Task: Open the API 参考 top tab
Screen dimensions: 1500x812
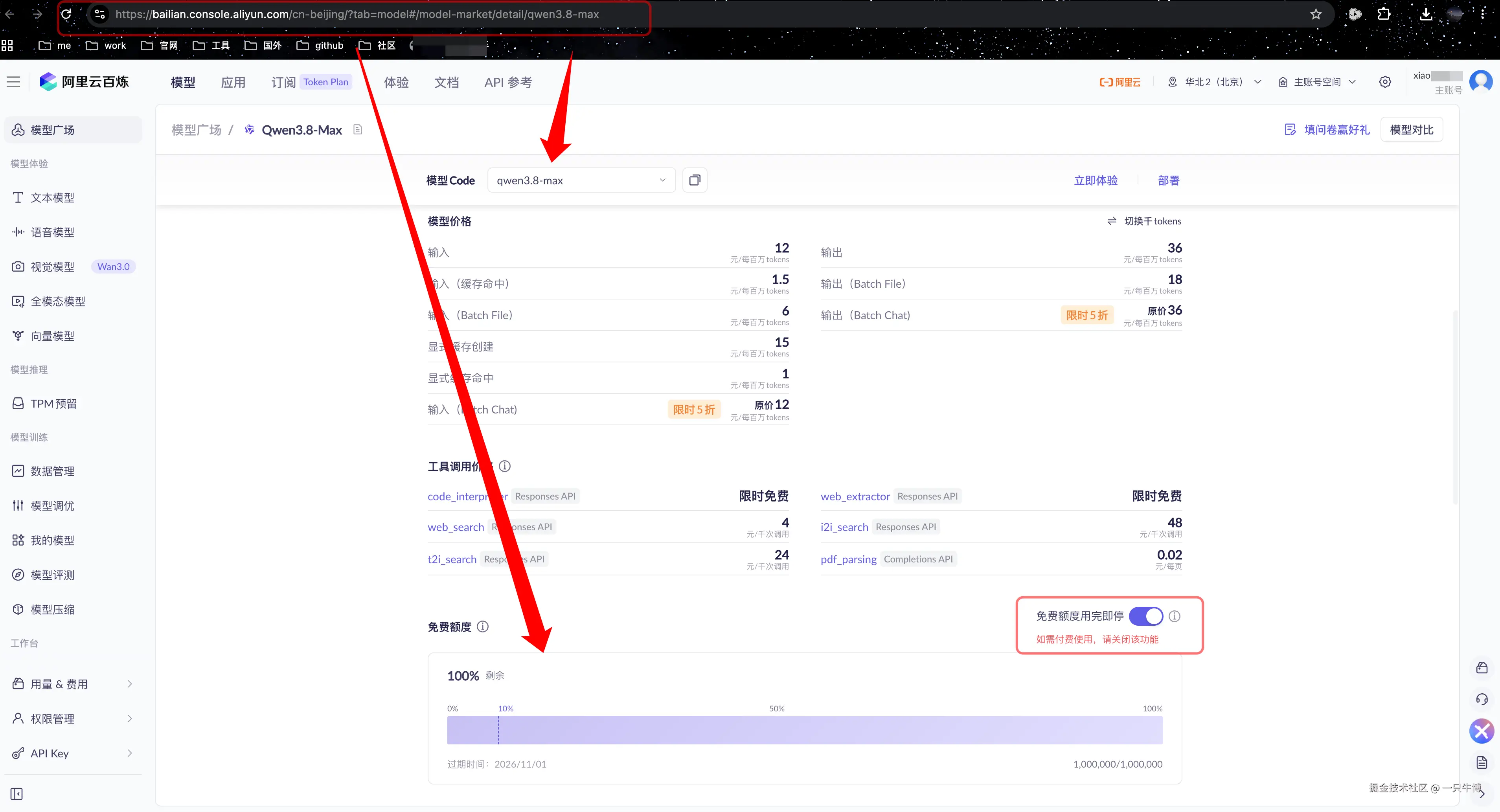Action: pos(508,82)
